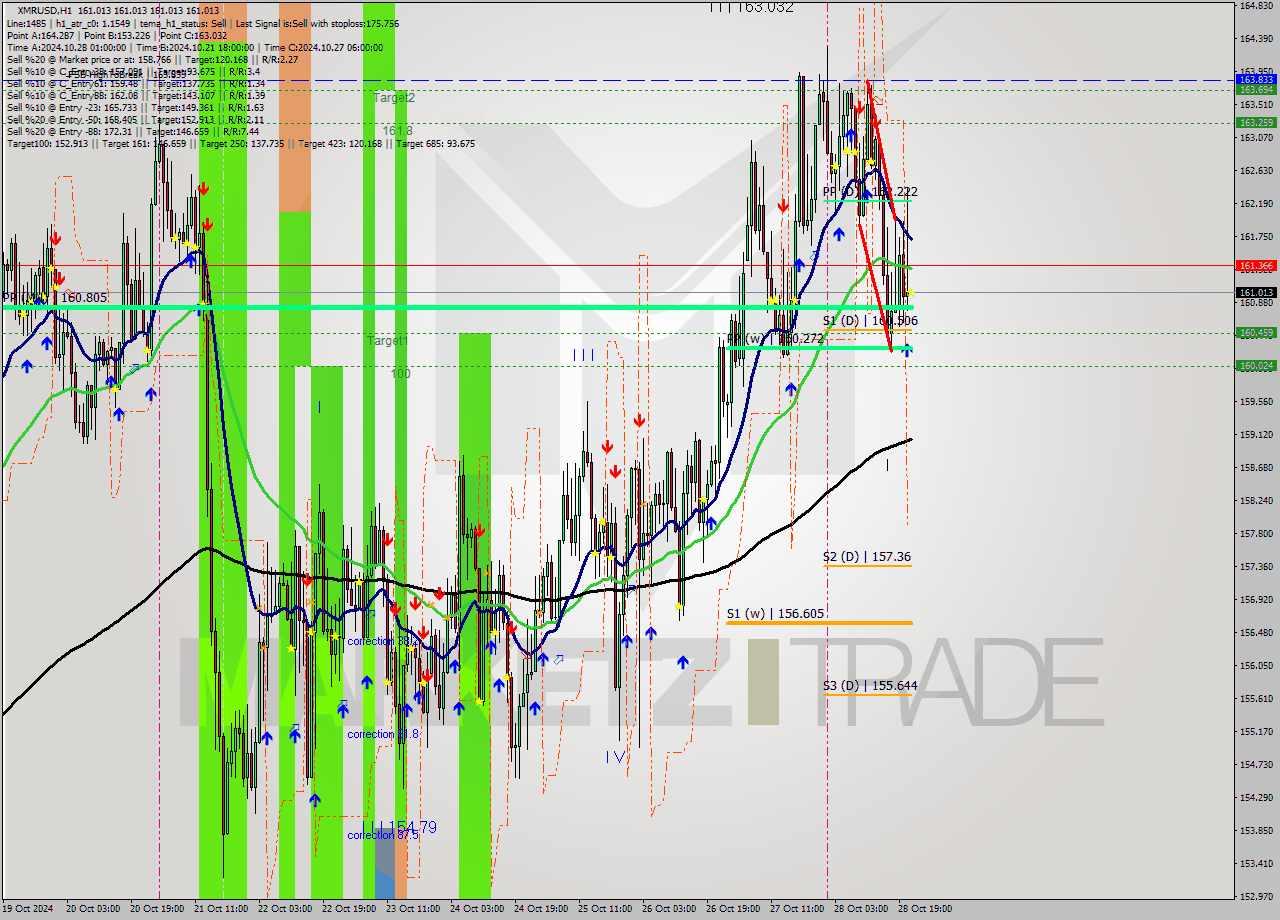Select the '23 Oct 11:00' time label
This screenshot has width=1280, height=920.
tap(414, 909)
